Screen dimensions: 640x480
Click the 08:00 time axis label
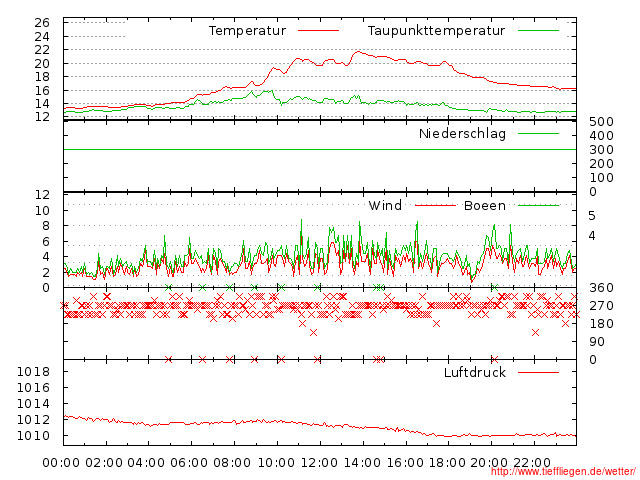(232, 463)
